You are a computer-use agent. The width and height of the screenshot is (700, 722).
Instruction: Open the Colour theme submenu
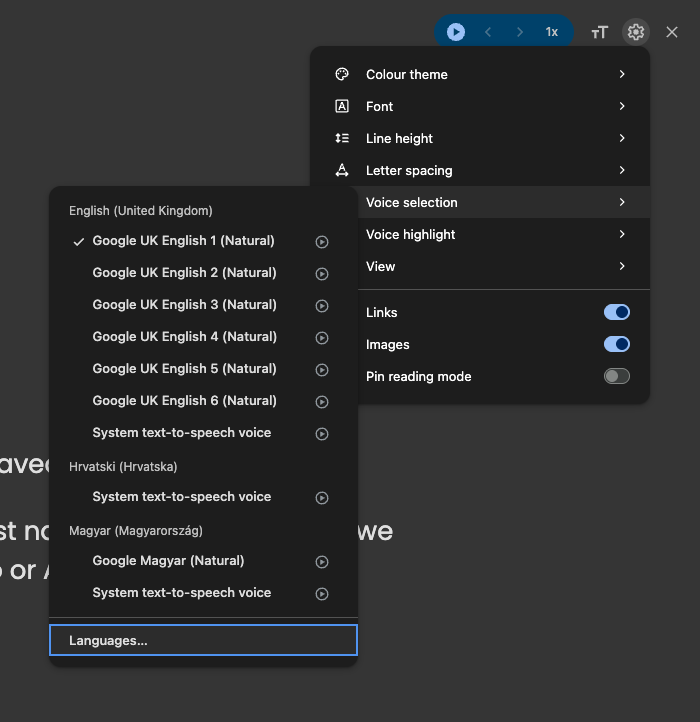coord(480,74)
